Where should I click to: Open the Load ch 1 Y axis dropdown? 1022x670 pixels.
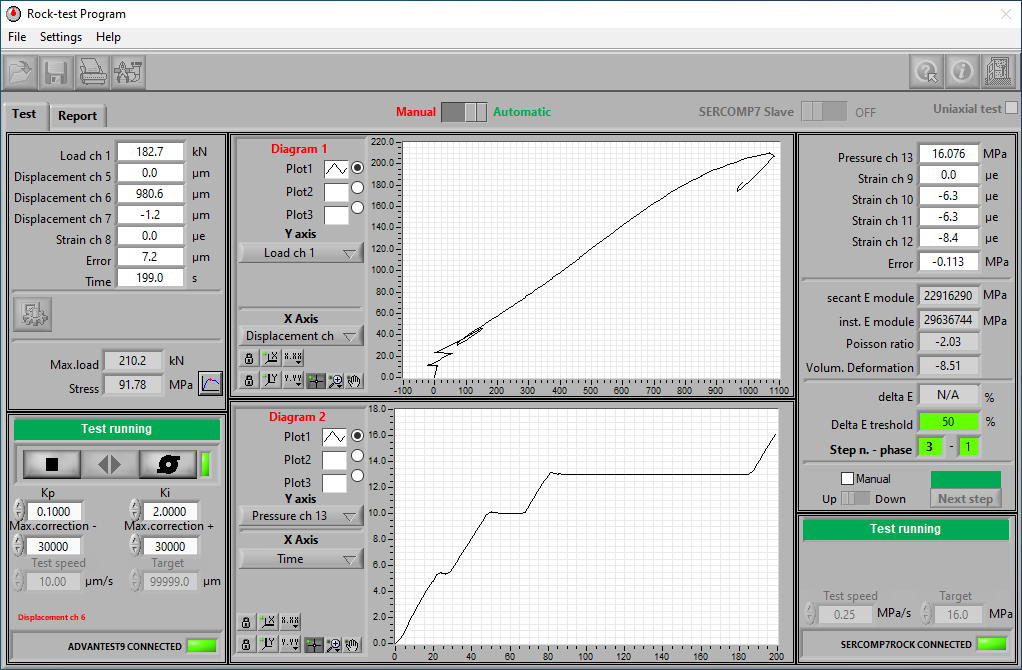click(x=300, y=253)
